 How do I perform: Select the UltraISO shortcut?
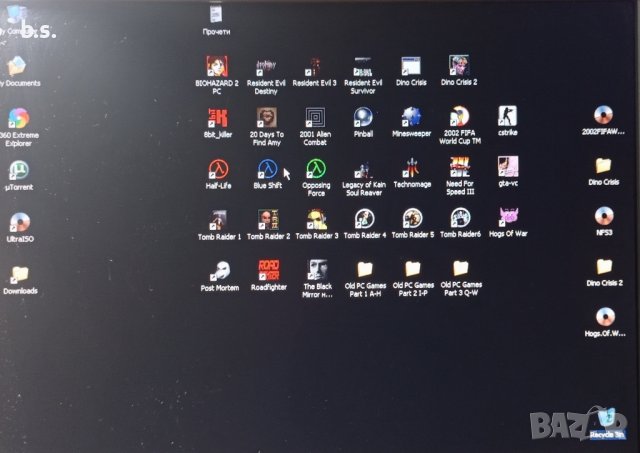[18, 223]
